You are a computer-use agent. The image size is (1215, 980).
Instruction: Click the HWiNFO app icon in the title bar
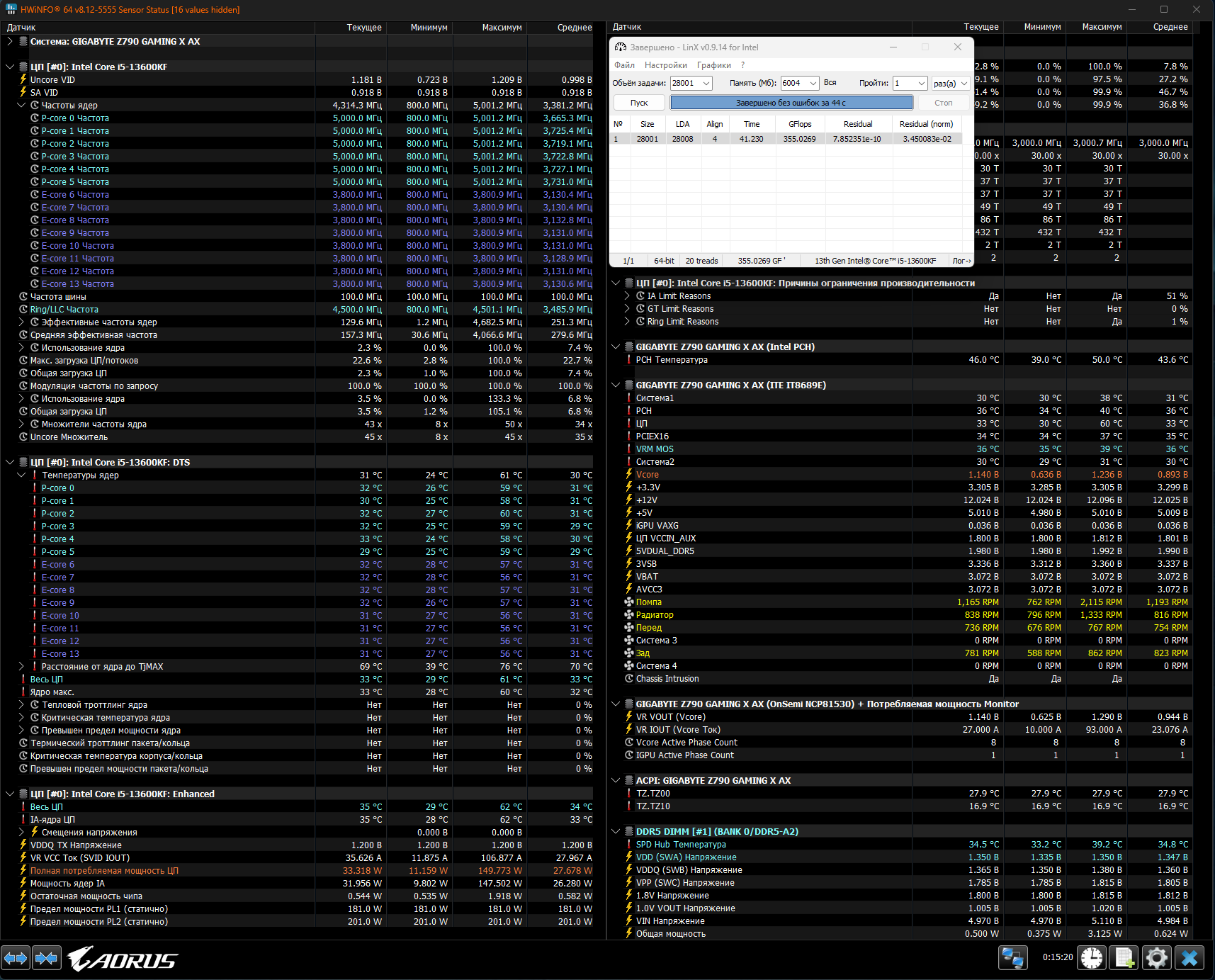click(x=11, y=9)
